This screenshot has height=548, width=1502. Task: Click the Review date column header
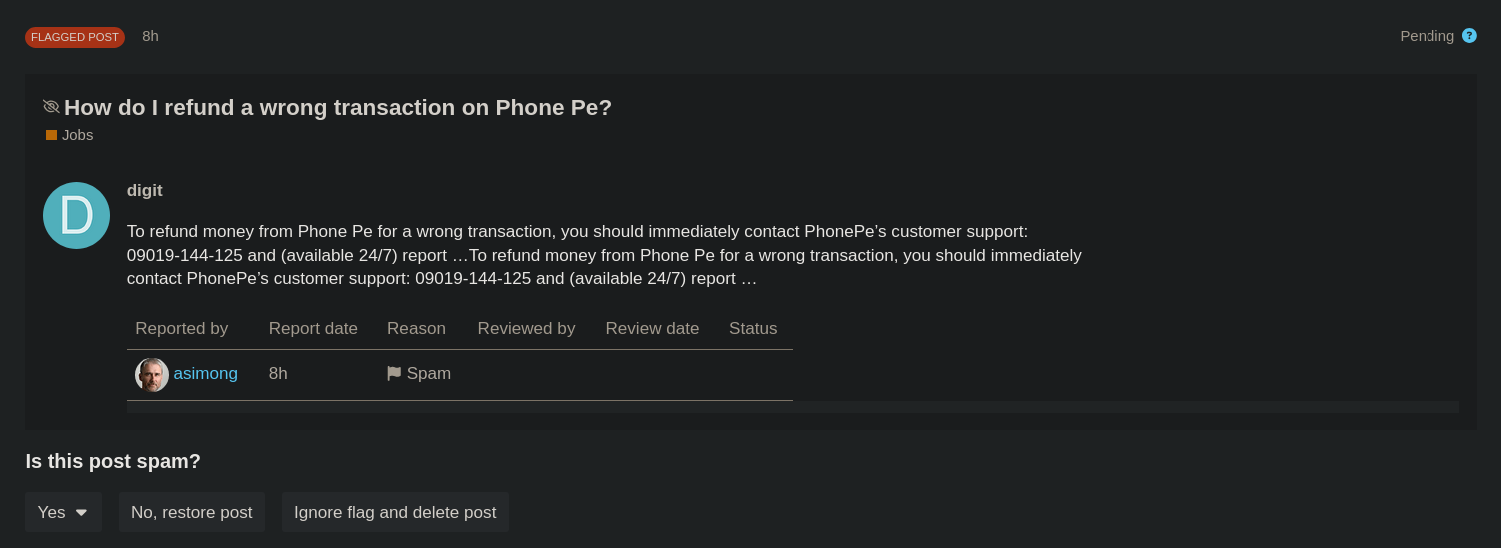coord(652,328)
